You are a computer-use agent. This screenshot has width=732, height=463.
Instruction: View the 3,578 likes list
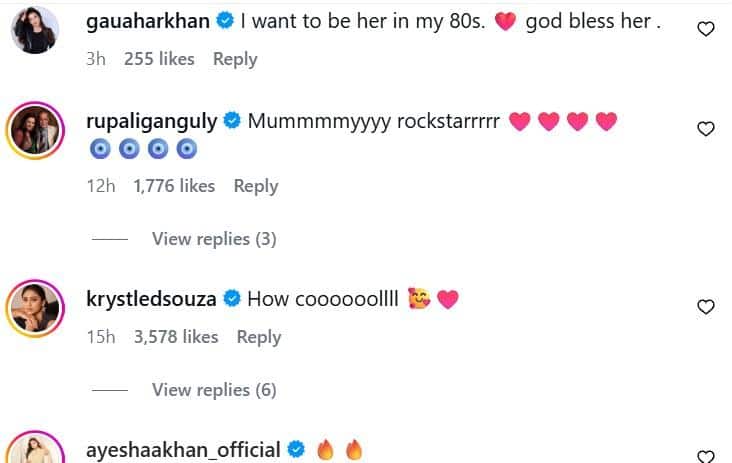[x=176, y=337]
